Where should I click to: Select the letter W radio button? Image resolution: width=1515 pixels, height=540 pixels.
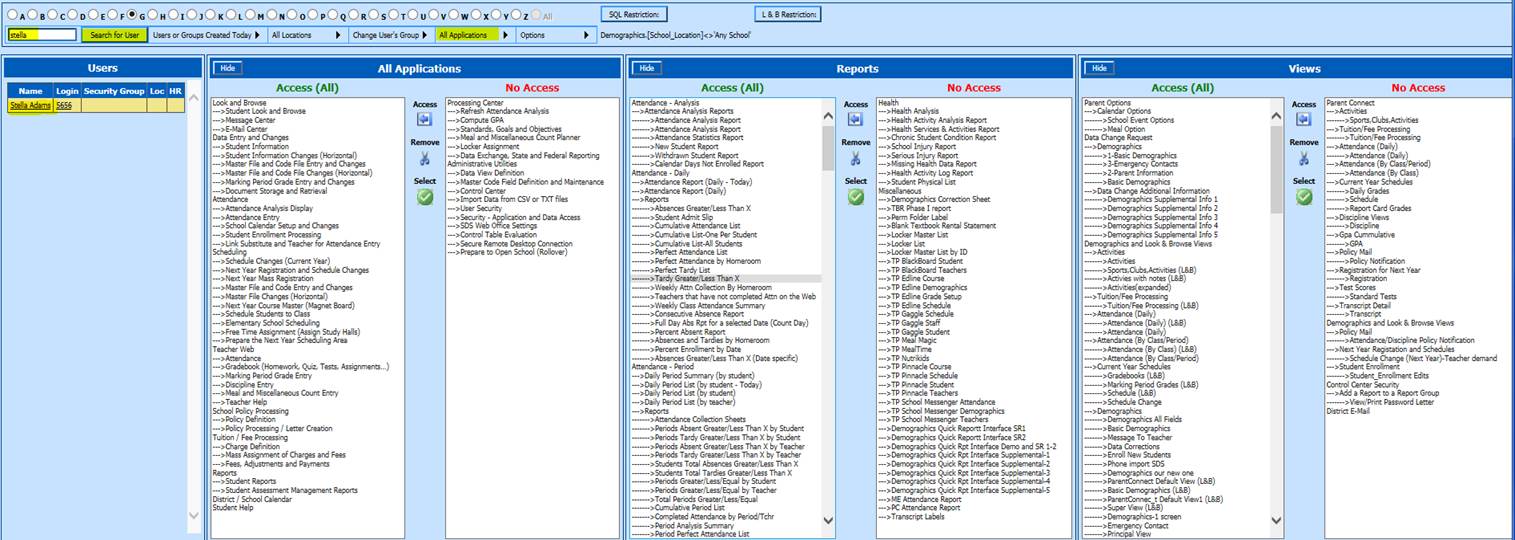(x=452, y=15)
